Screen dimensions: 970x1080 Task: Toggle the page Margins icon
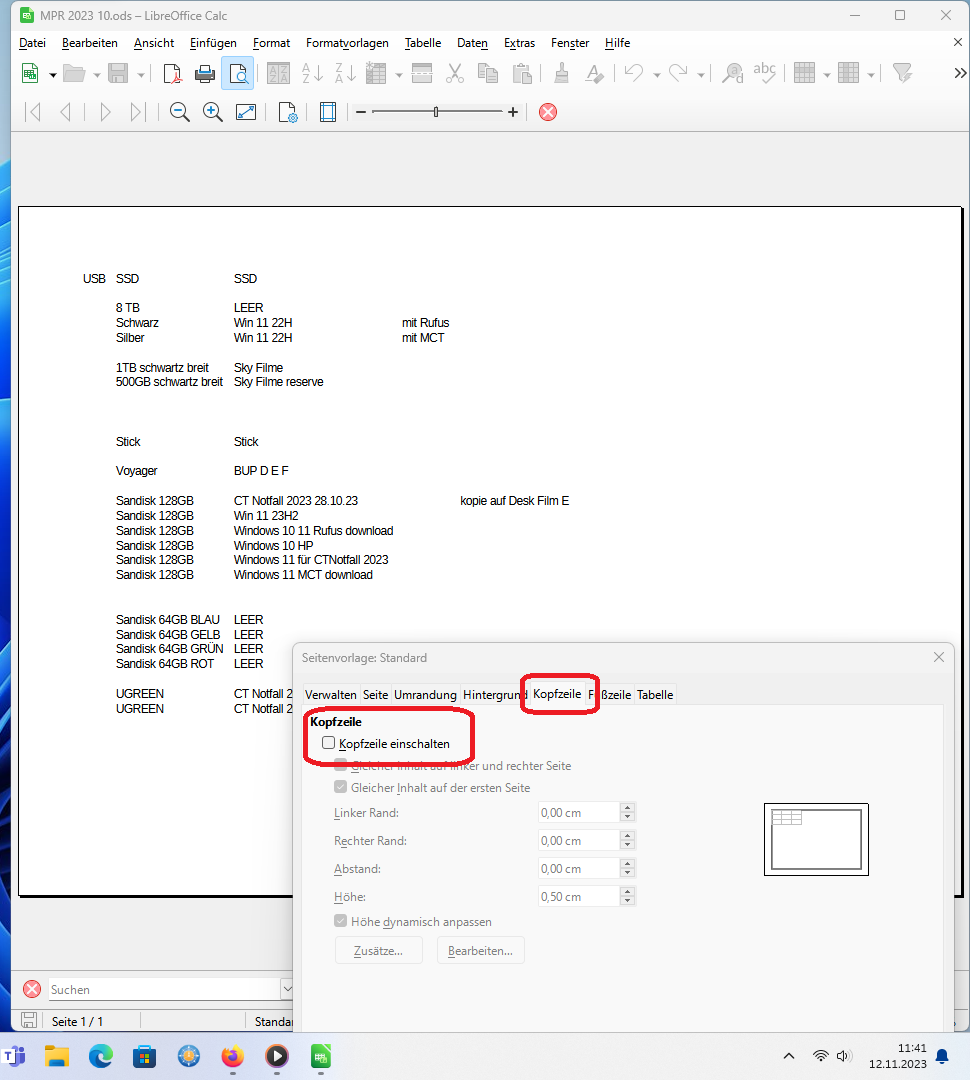tap(328, 112)
